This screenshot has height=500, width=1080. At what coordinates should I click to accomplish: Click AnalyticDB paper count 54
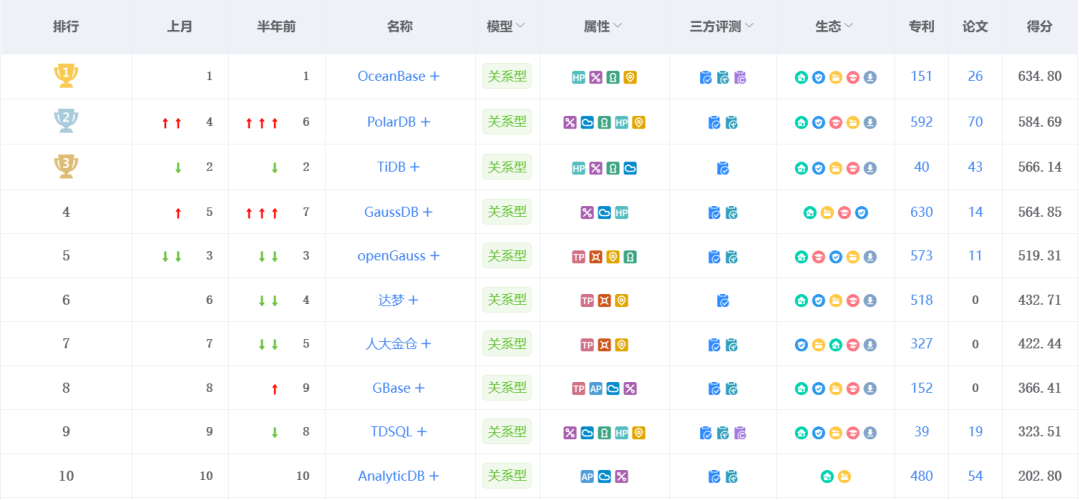click(975, 477)
